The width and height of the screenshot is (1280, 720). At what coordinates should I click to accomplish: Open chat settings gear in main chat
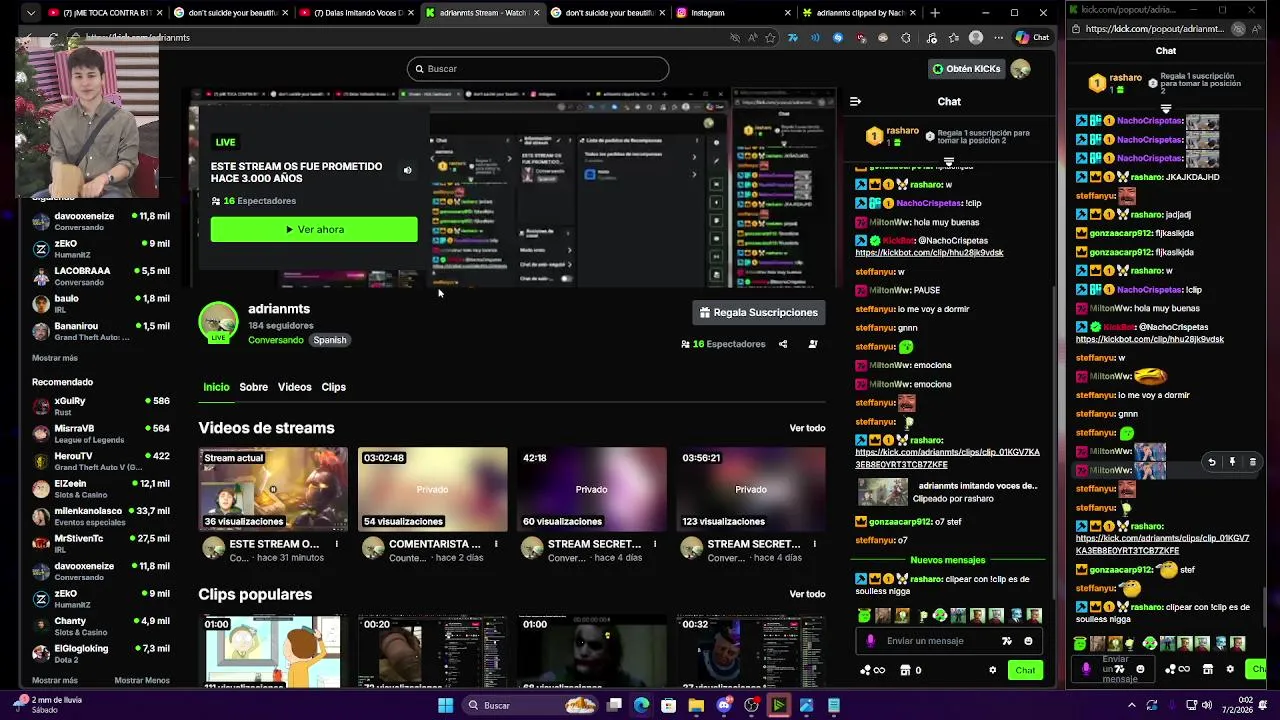(x=993, y=670)
